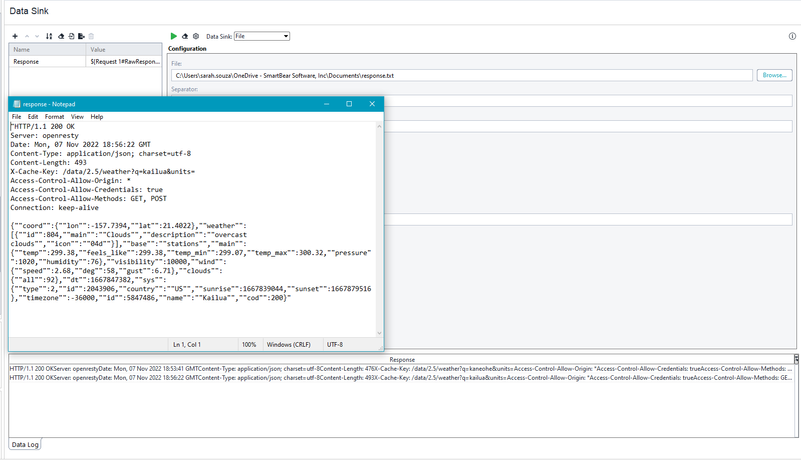Click the sort properties icon
This screenshot has width=801, height=460.
pos(49,36)
